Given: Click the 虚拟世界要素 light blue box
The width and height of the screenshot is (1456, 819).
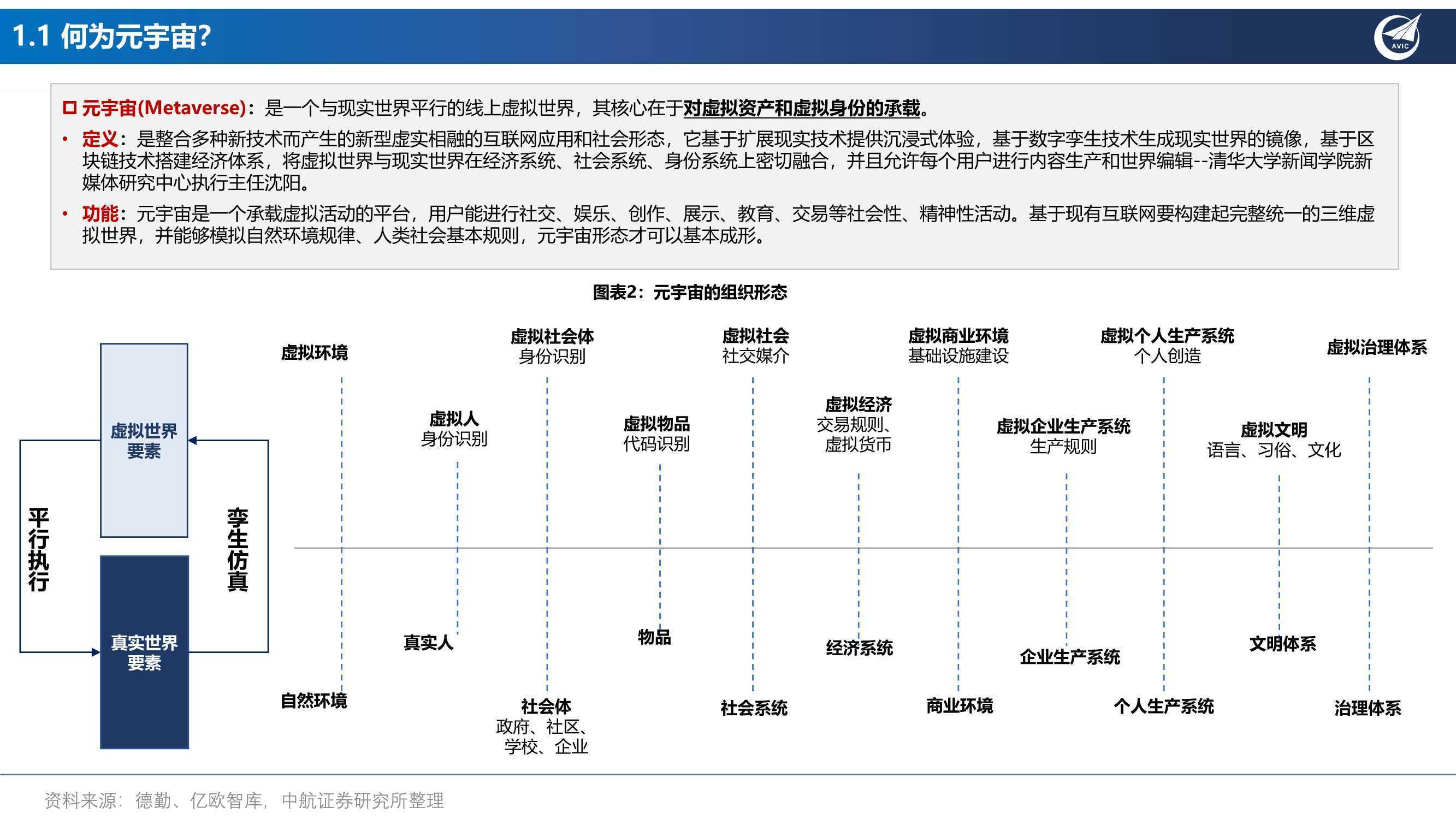Looking at the screenshot, I should (x=144, y=440).
